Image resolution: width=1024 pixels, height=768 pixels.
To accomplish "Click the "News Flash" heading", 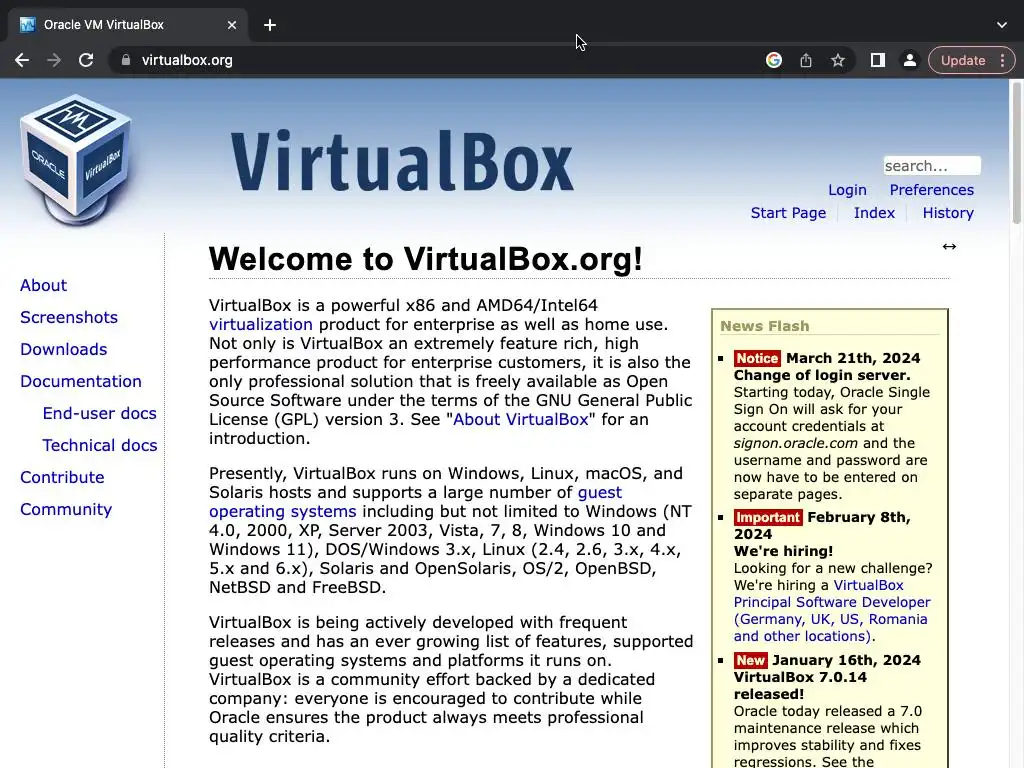I will [765, 326].
